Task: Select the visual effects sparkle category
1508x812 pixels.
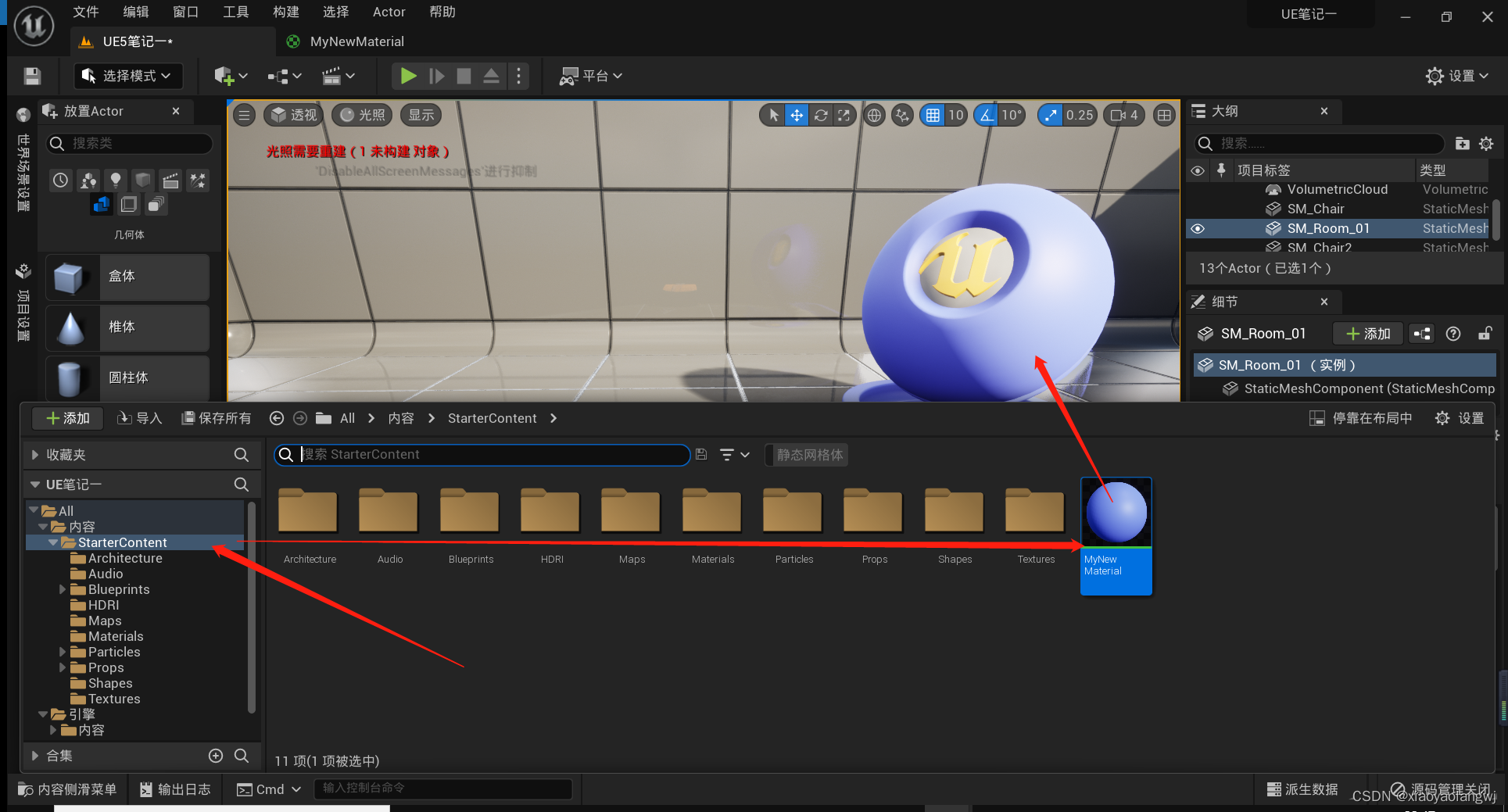Action: [x=198, y=181]
